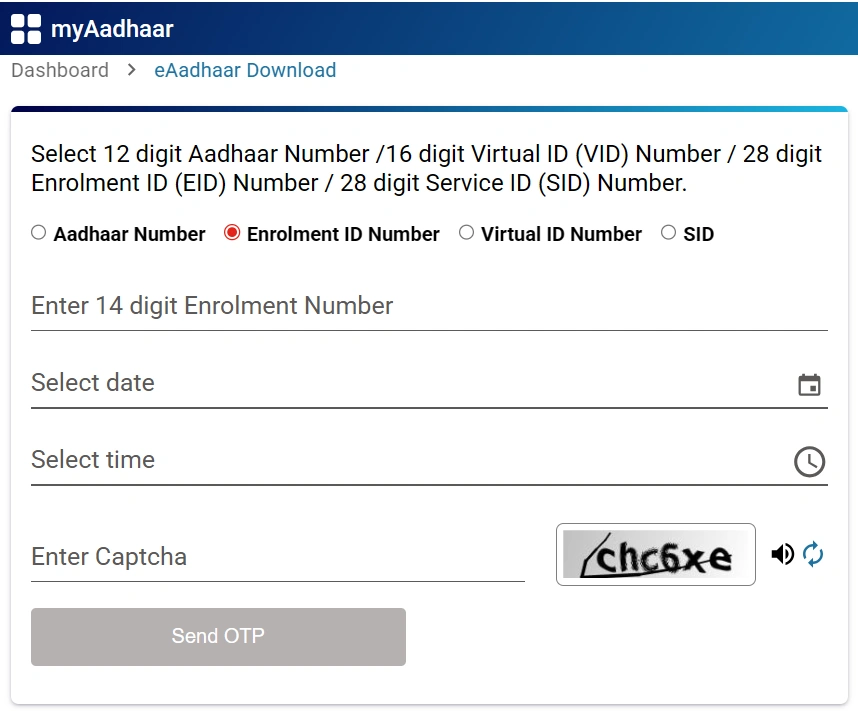Viewport: 858px width, 711px height.
Task: Select the Virtual ID Number radio button
Action: (x=466, y=231)
